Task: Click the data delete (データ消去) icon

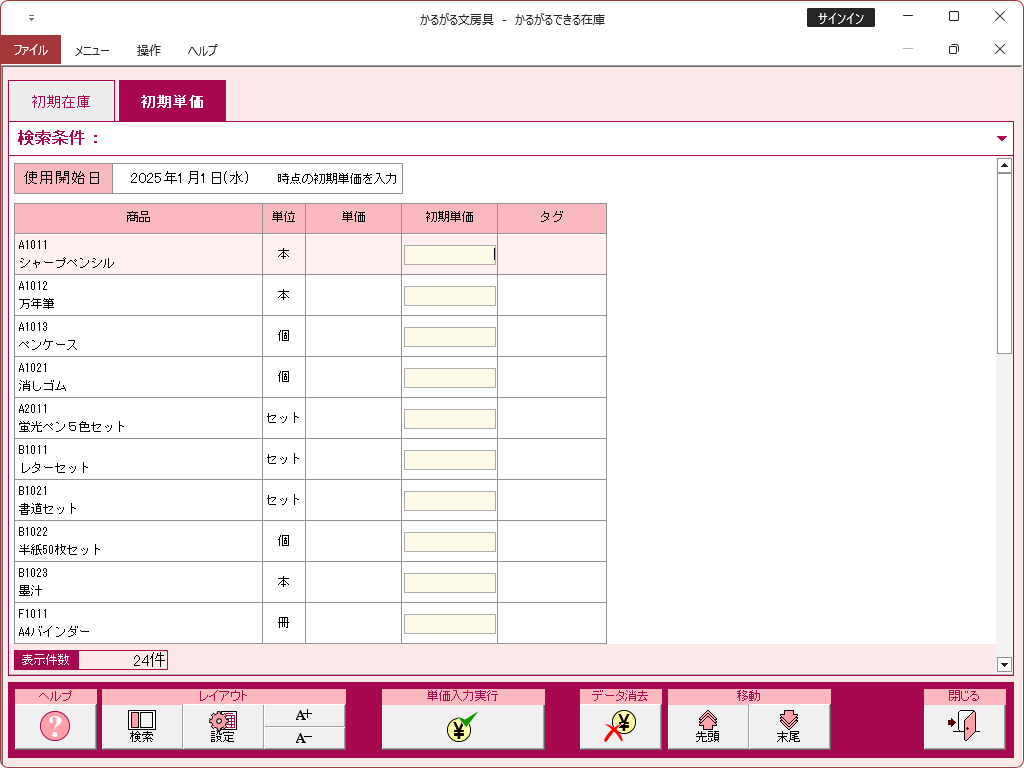Action: pos(620,726)
